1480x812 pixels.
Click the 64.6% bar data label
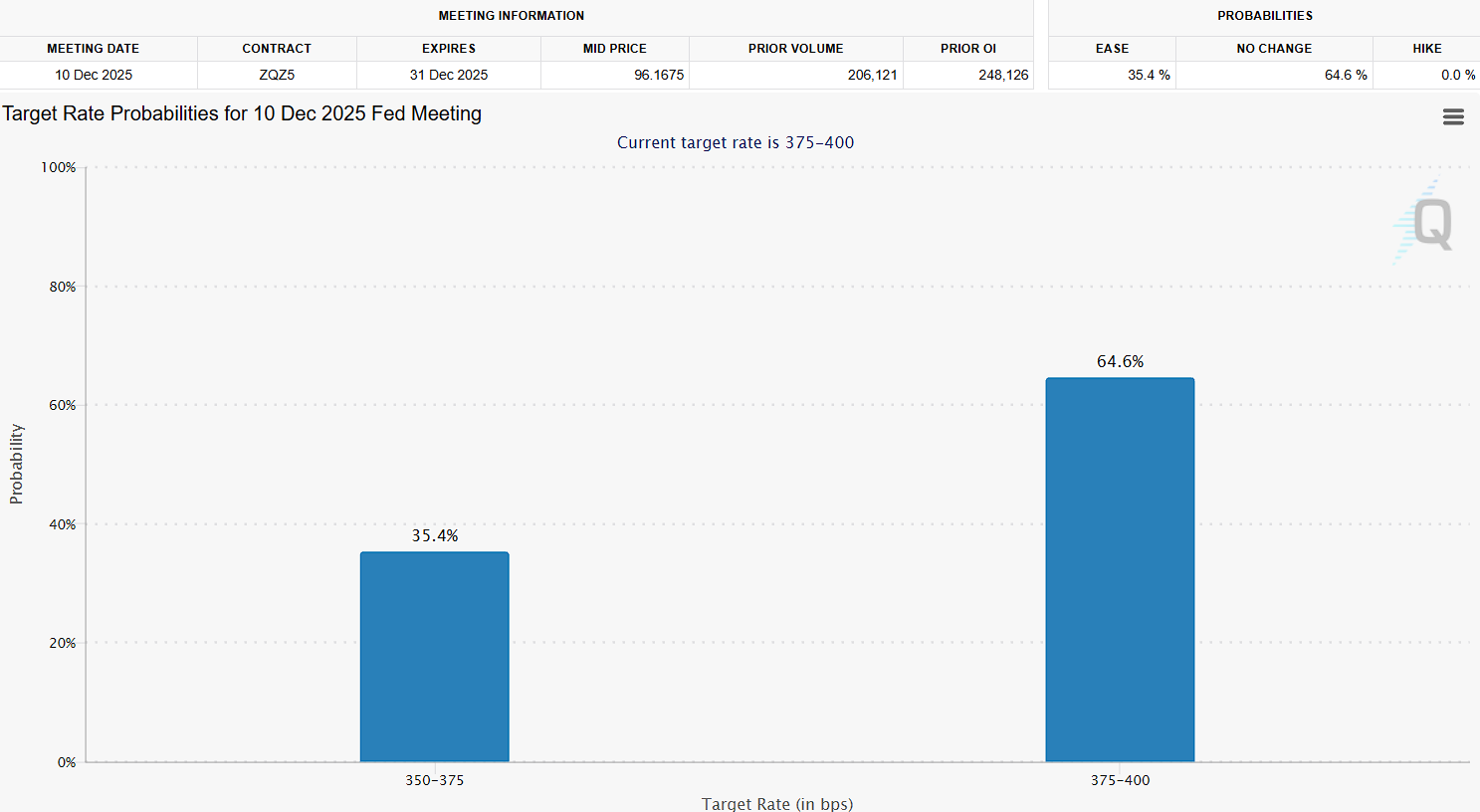coord(1120,361)
